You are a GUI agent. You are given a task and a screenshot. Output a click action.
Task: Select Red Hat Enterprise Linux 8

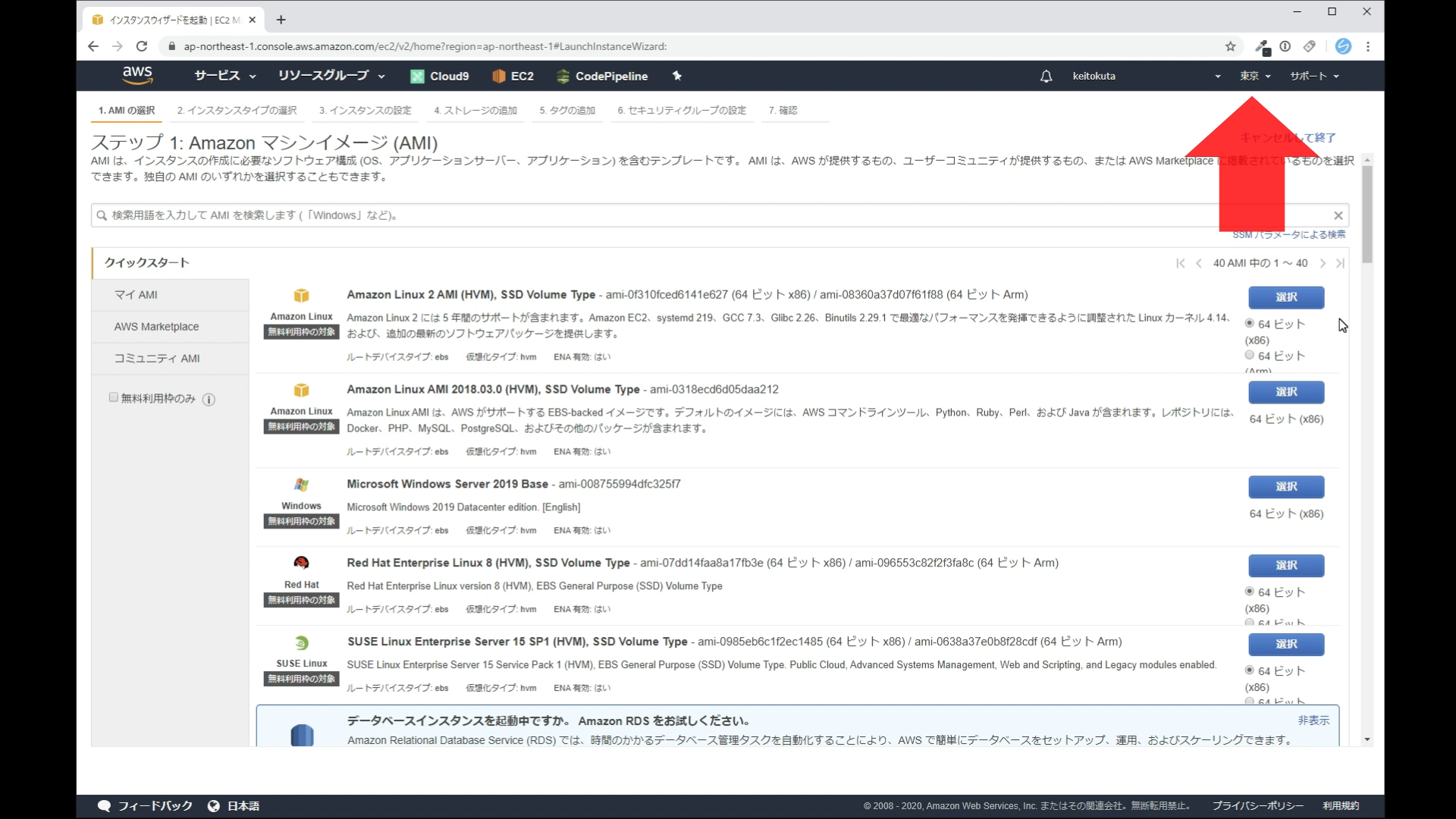coord(1286,566)
